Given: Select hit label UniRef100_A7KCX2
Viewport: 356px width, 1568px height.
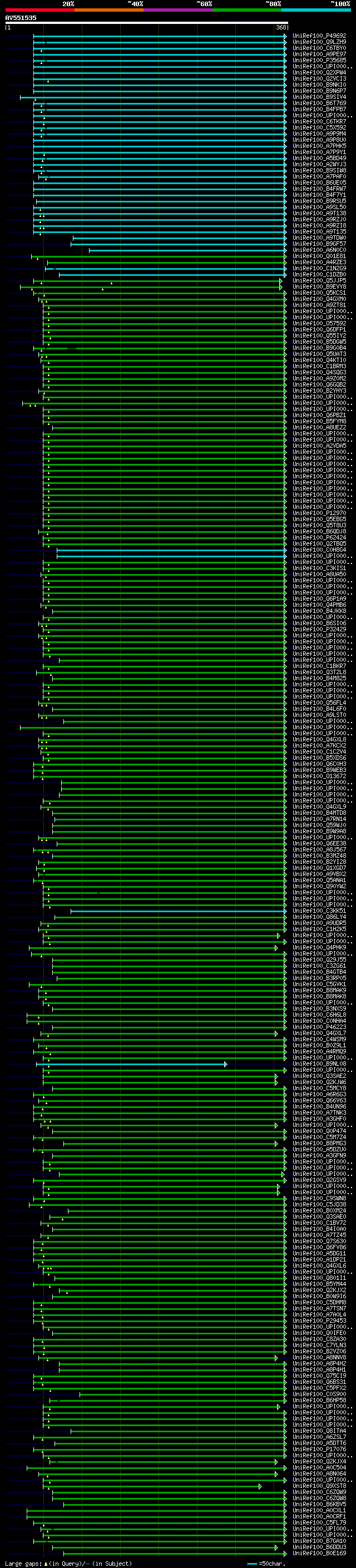Looking at the screenshot, I should (x=319, y=746).
